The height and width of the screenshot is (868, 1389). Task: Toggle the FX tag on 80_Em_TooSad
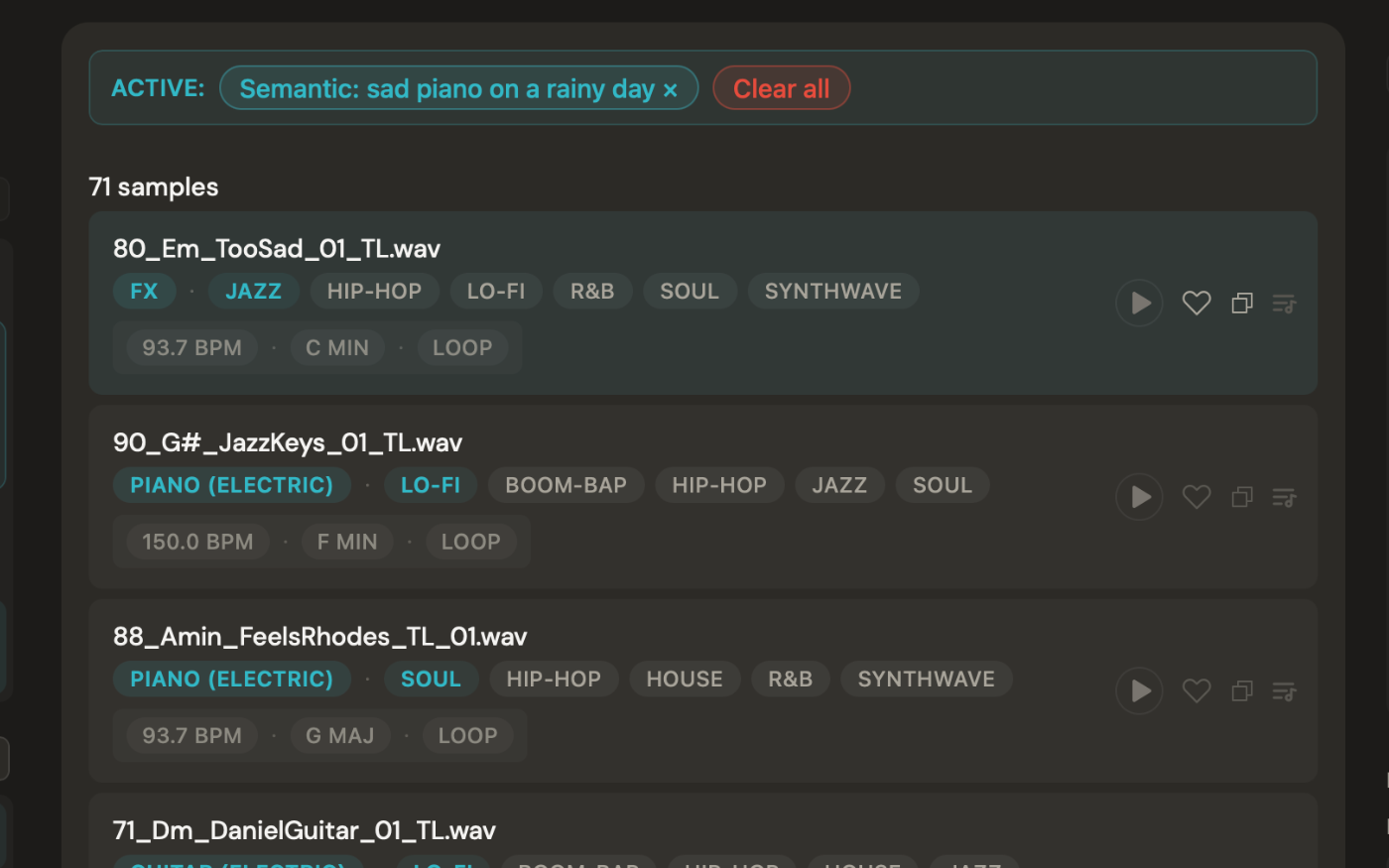[x=144, y=291]
